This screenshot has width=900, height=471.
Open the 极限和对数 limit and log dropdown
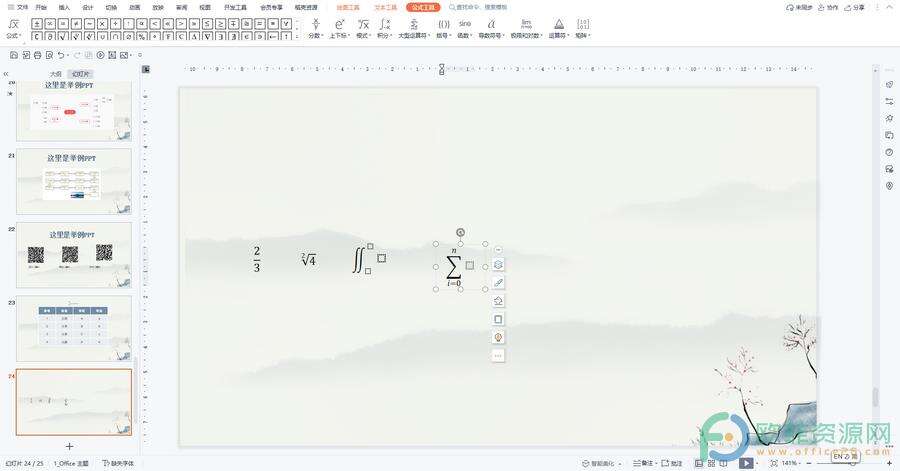526,29
